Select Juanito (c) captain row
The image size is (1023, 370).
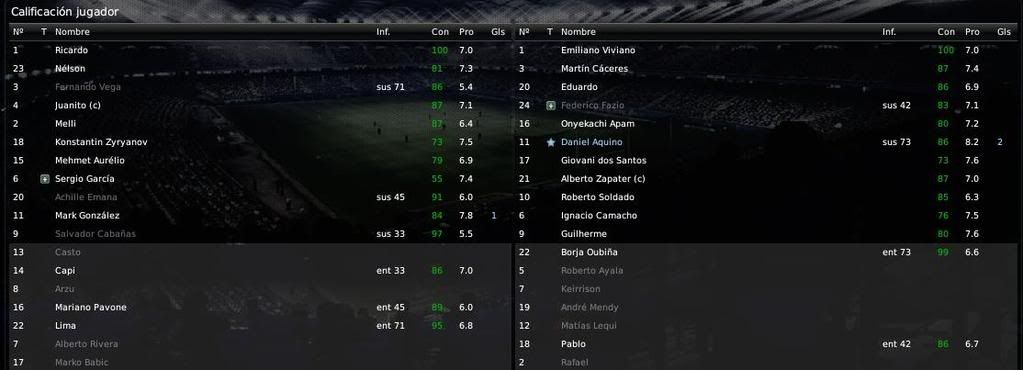(260, 105)
